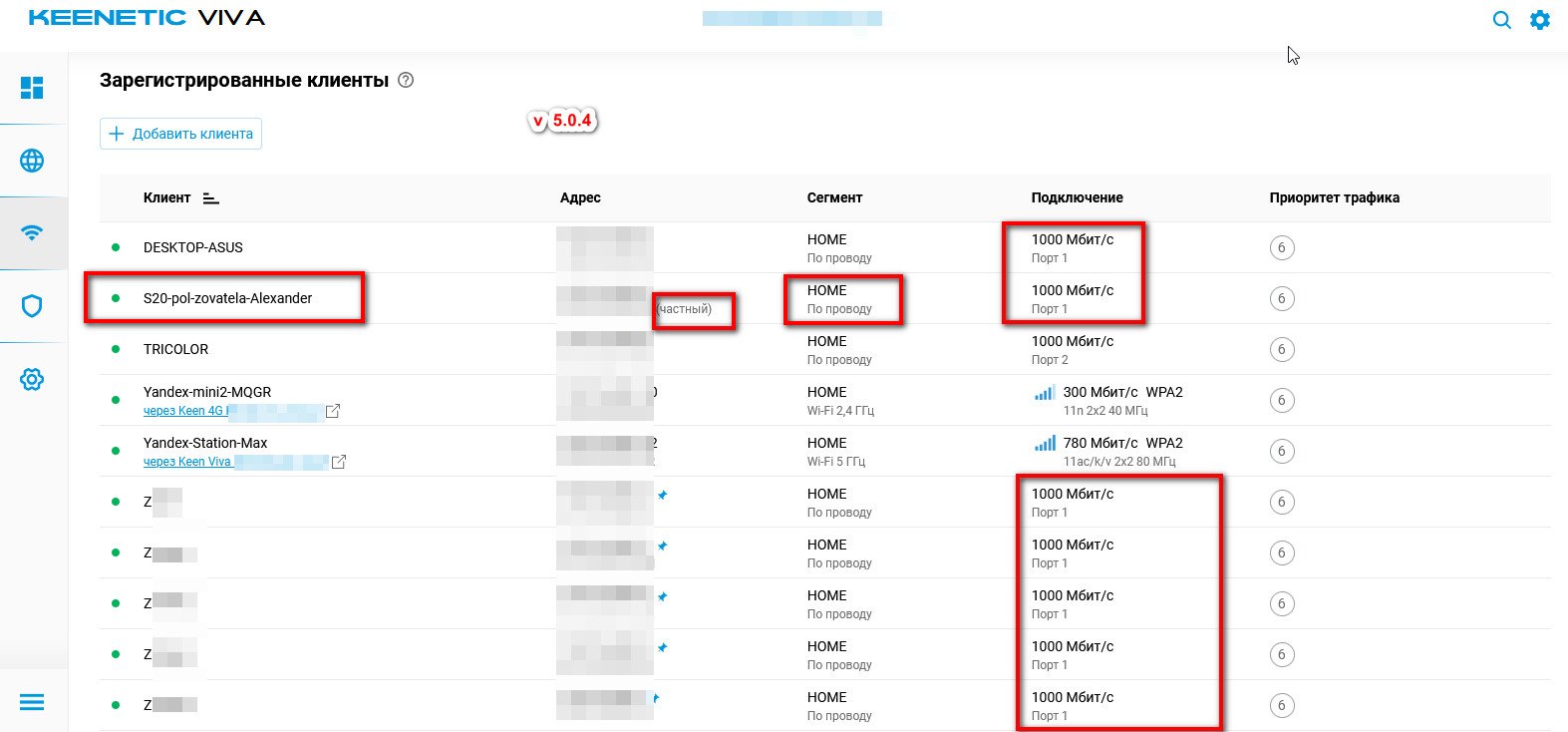Screen dimensions: 1568x732
Task: Change traffic priority for the TRICOLOR client
Action: click(1282, 349)
